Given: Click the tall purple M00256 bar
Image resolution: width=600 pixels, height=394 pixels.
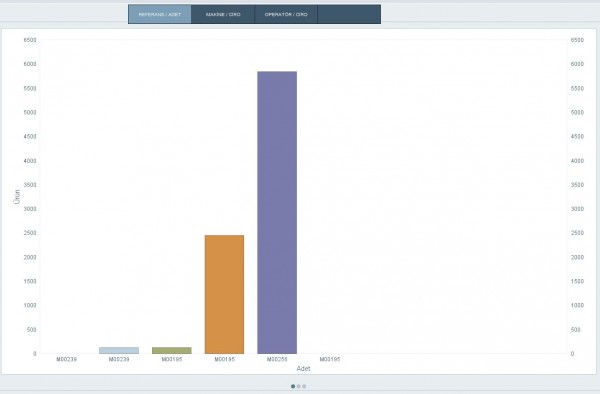Looking at the screenshot, I should (x=277, y=212).
